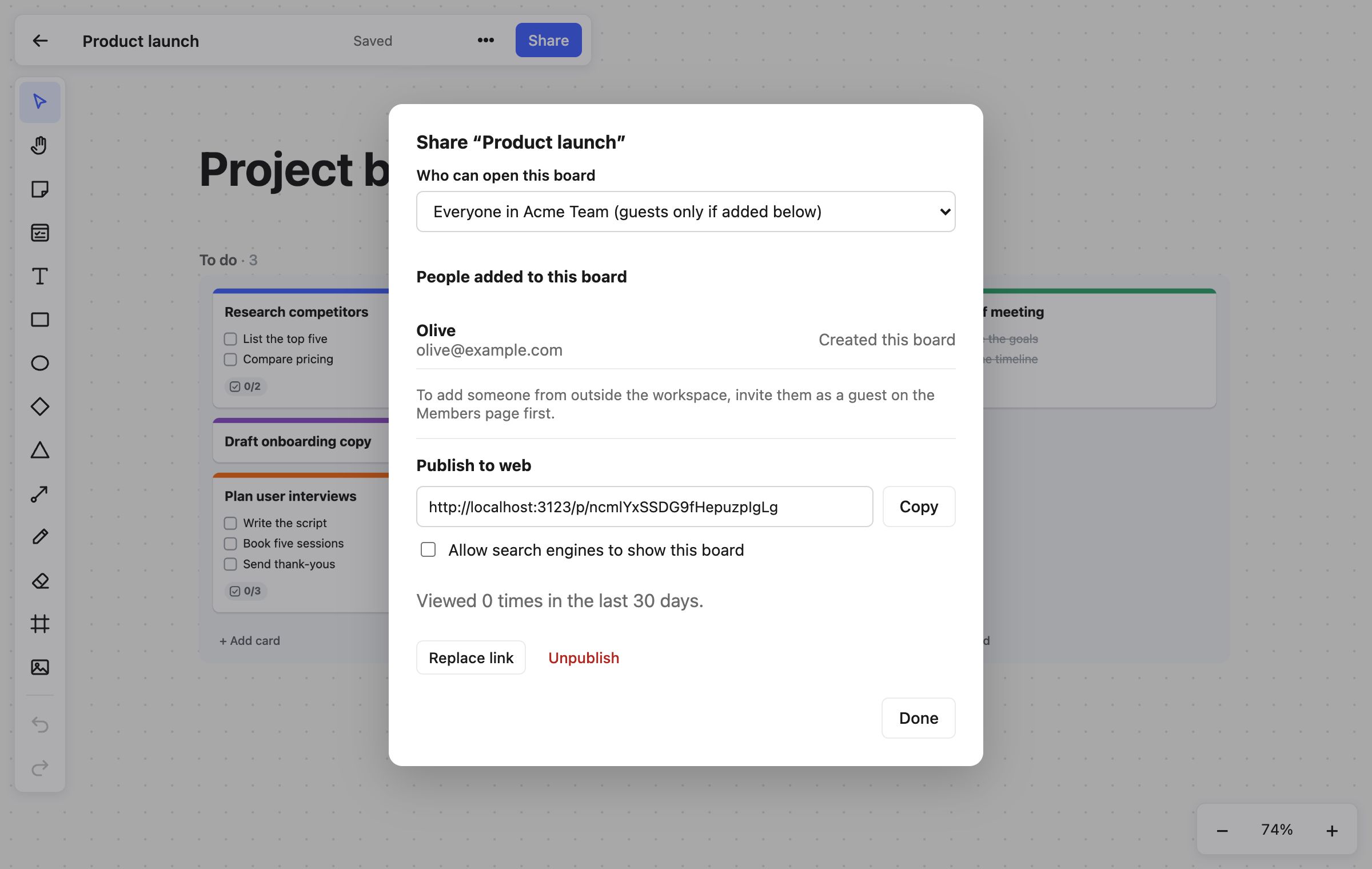Zoom out with the minus button
1372x869 pixels.
[x=1222, y=830]
